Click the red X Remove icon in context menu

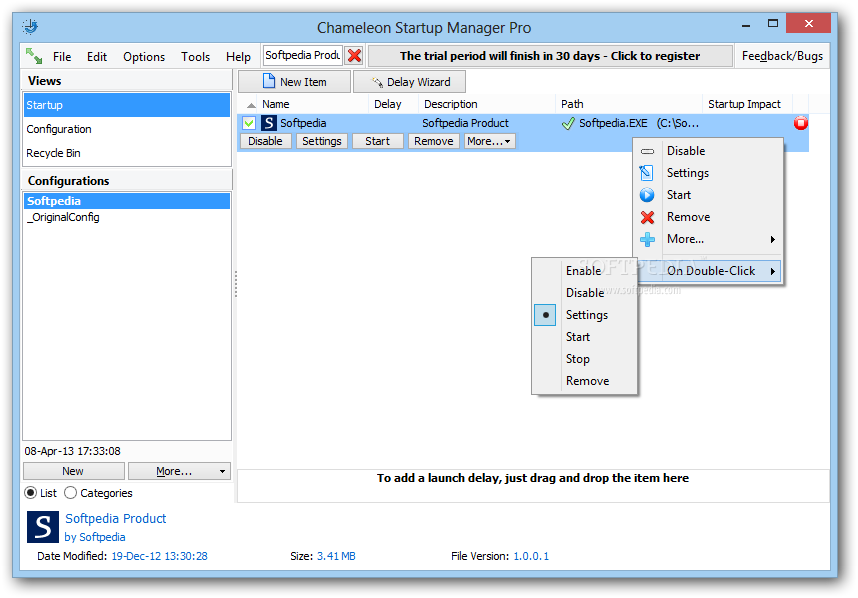(647, 217)
